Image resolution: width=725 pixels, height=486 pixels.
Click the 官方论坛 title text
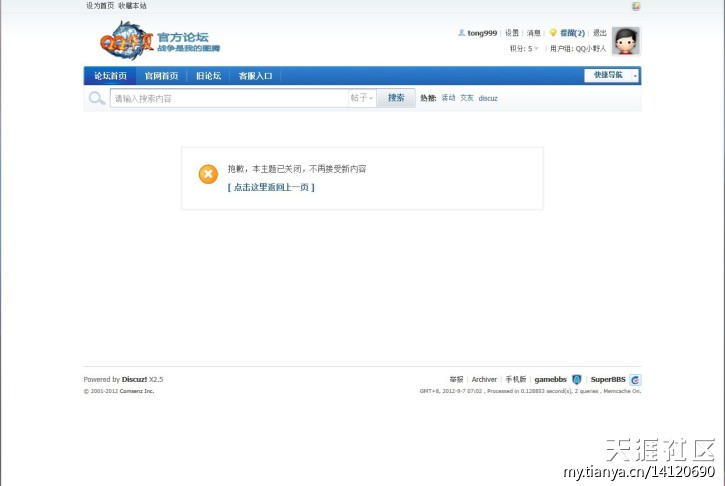(183, 37)
